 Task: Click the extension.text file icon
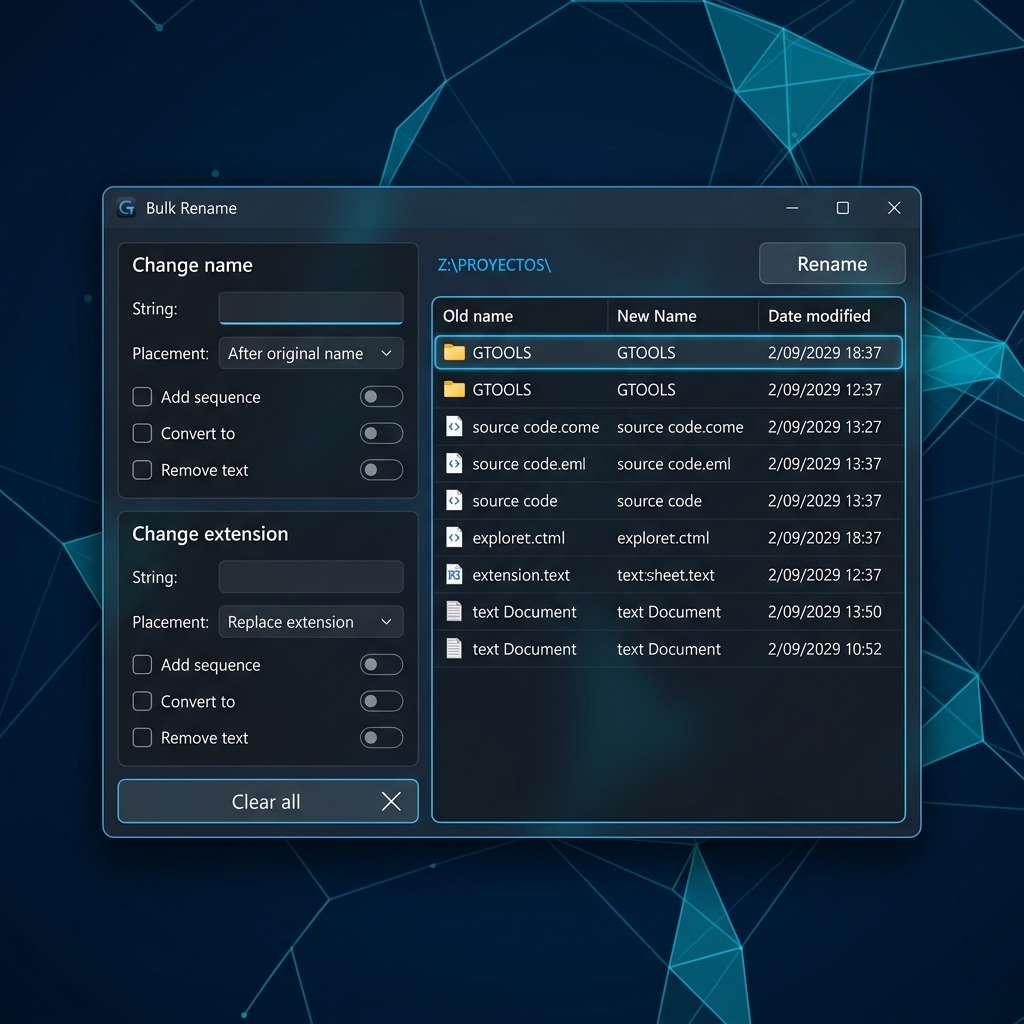454,575
